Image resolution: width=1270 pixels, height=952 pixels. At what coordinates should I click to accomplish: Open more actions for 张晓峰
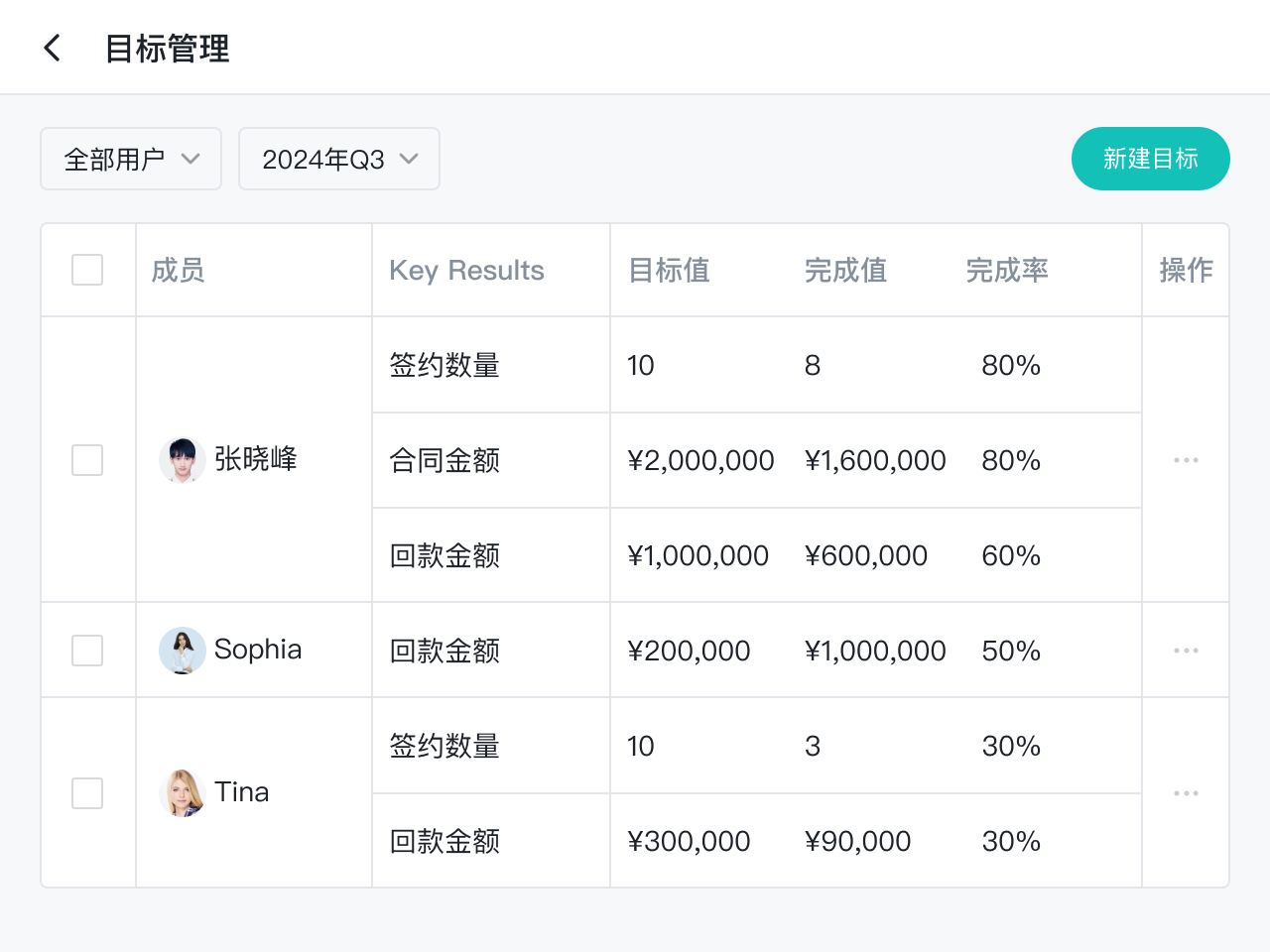(1186, 460)
